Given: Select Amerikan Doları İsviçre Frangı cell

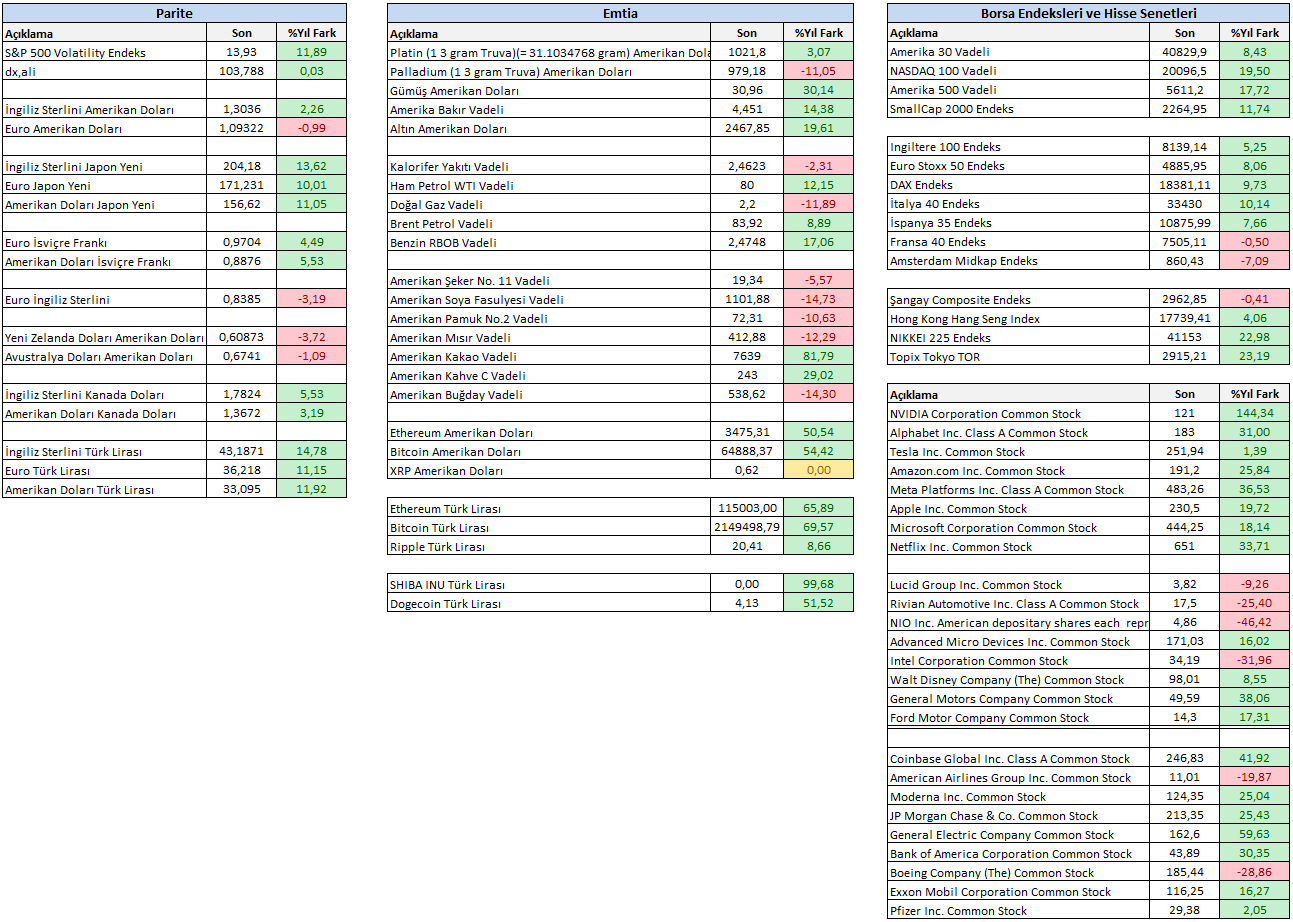Looking at the screenshot, I should [x=104, y=261].
